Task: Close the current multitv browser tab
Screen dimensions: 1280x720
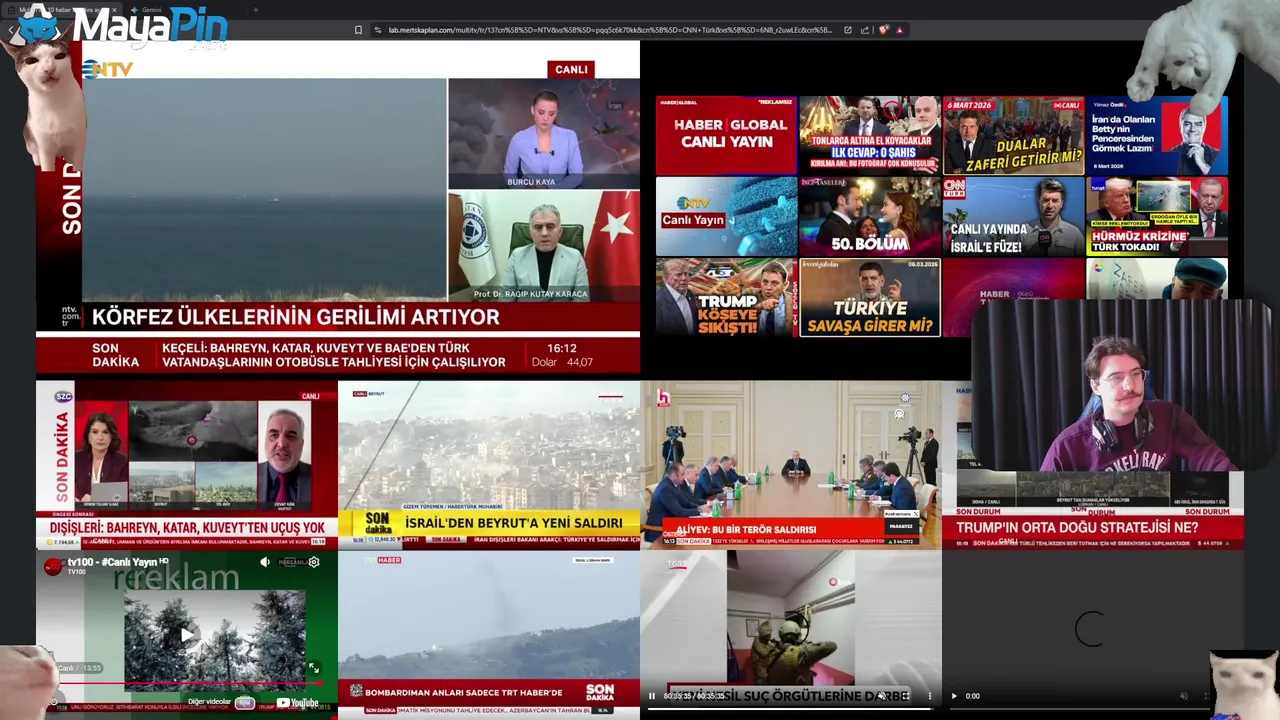Action: [x=113, y=10]
